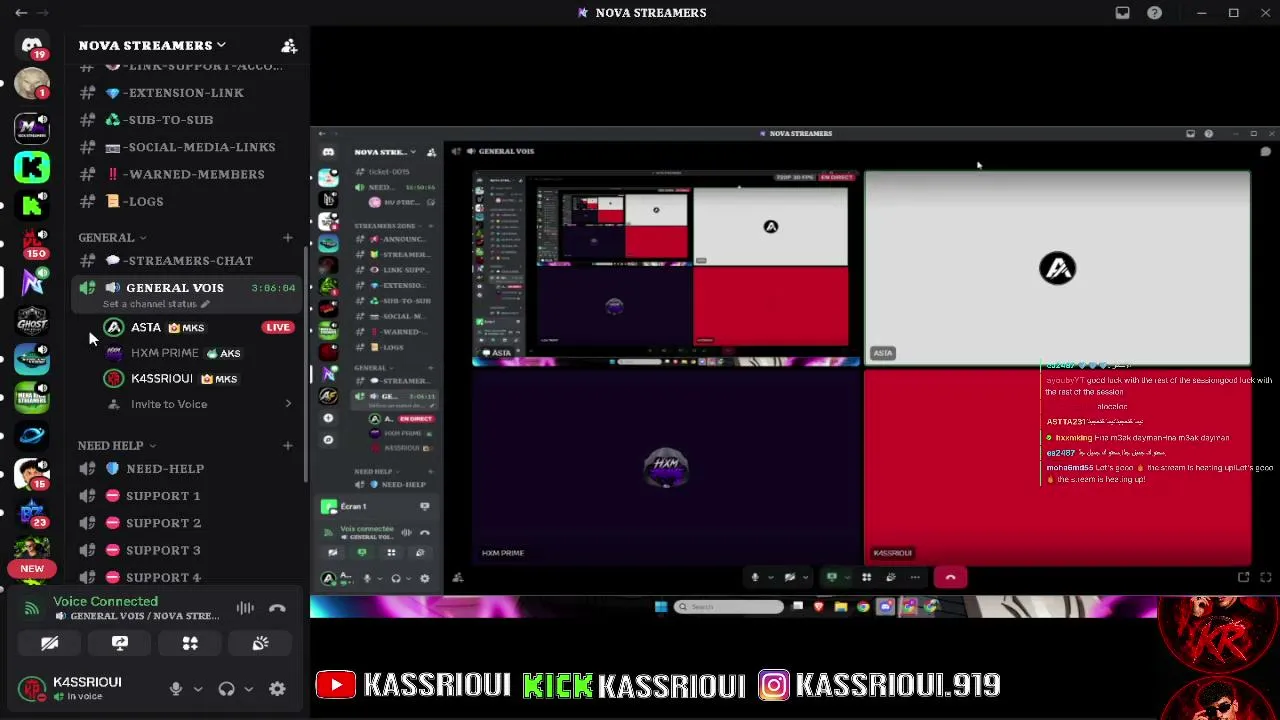Collapse the GENERAL category
The image size is (1280, 720).
[x=112, y=238]
